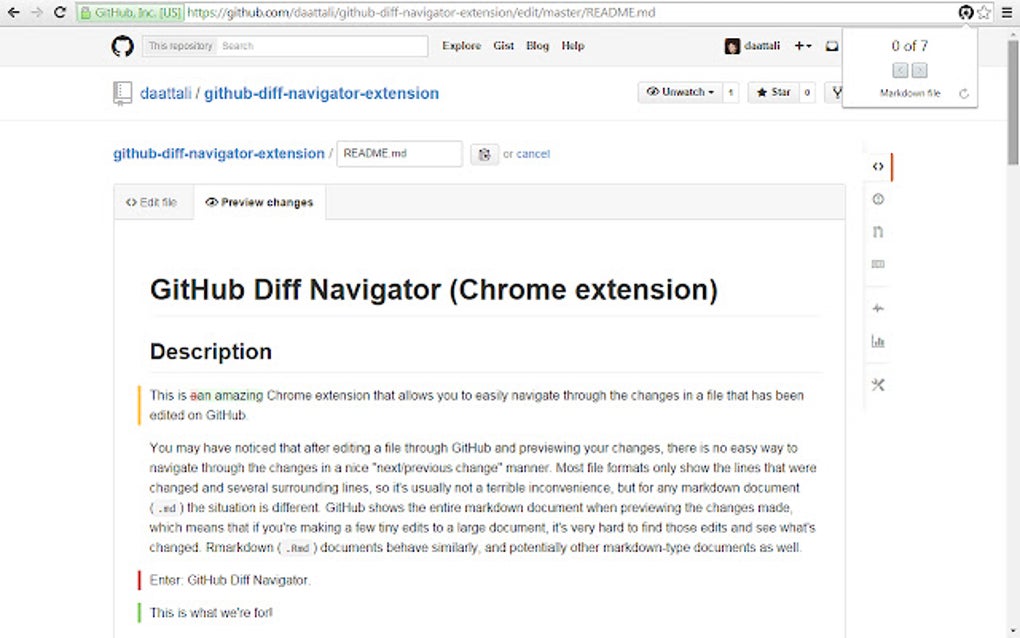Open the Help menu item
This screenshot has height=638, width=1020.
point(572,46)
